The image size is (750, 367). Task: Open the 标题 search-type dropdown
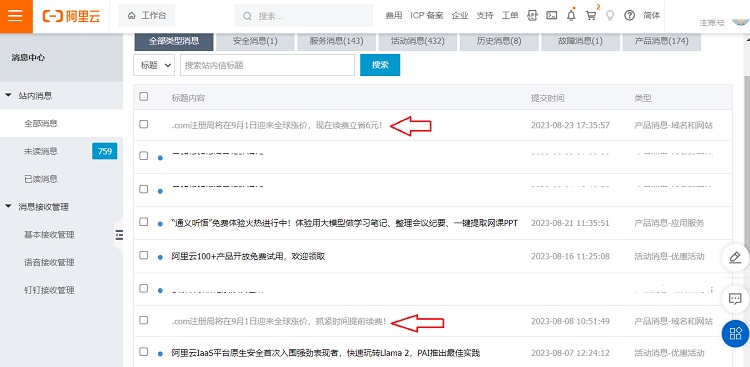click(x=154, y=65)
